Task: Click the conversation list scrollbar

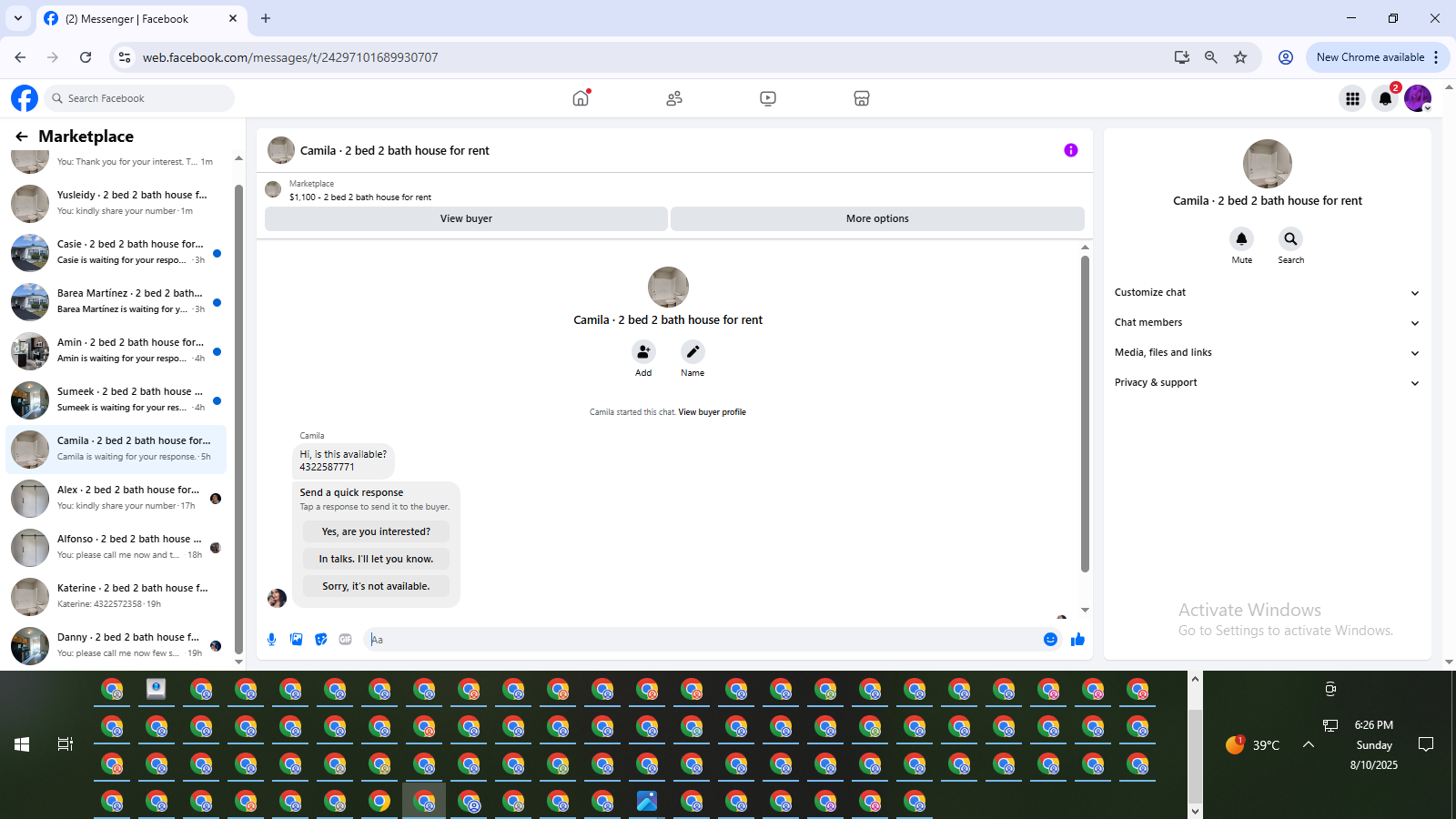Action: (238, 419)
